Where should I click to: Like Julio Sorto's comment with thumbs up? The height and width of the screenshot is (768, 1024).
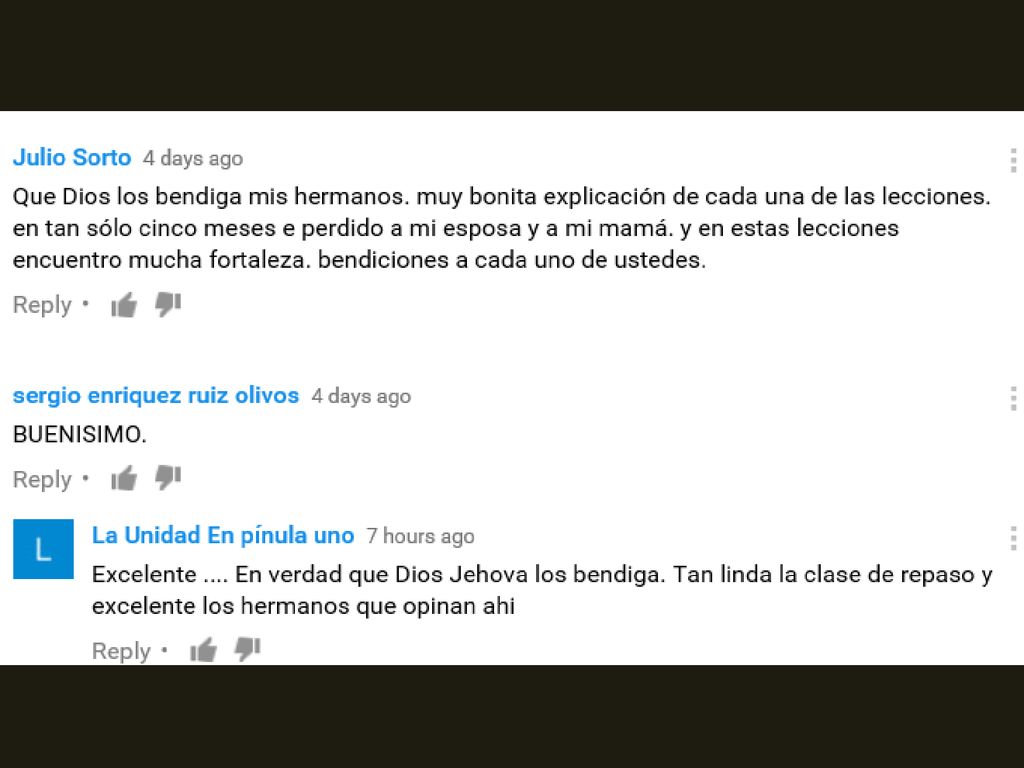[x=124, y=304]
